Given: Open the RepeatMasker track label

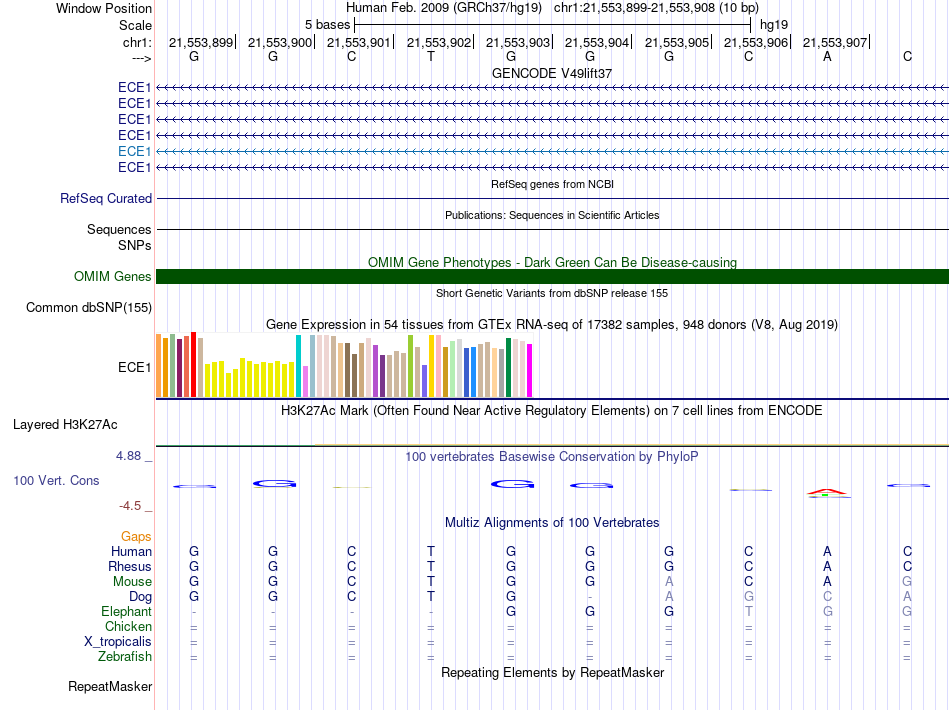Looking at the screenshot, I should (110, 687).
